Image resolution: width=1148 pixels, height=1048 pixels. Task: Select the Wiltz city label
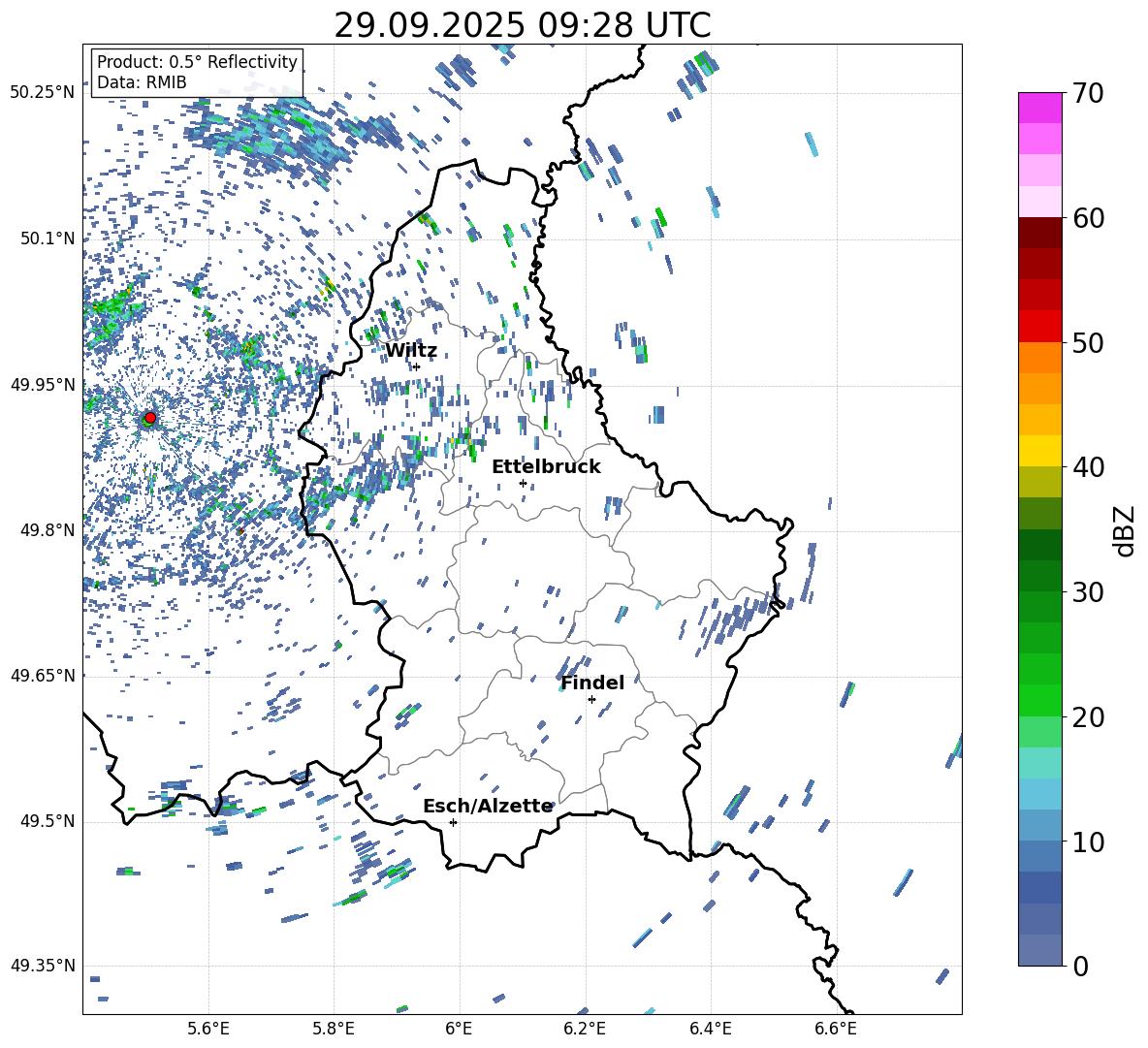tap(411, 351)
